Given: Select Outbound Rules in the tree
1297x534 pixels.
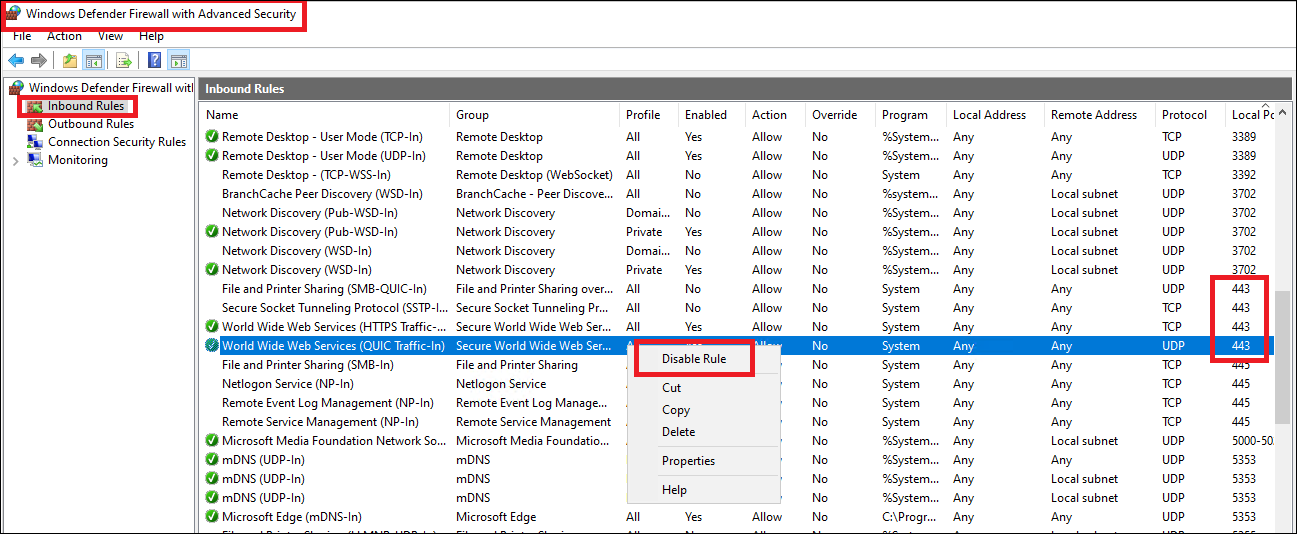Looking at the screenshot, I should [90, 124].
